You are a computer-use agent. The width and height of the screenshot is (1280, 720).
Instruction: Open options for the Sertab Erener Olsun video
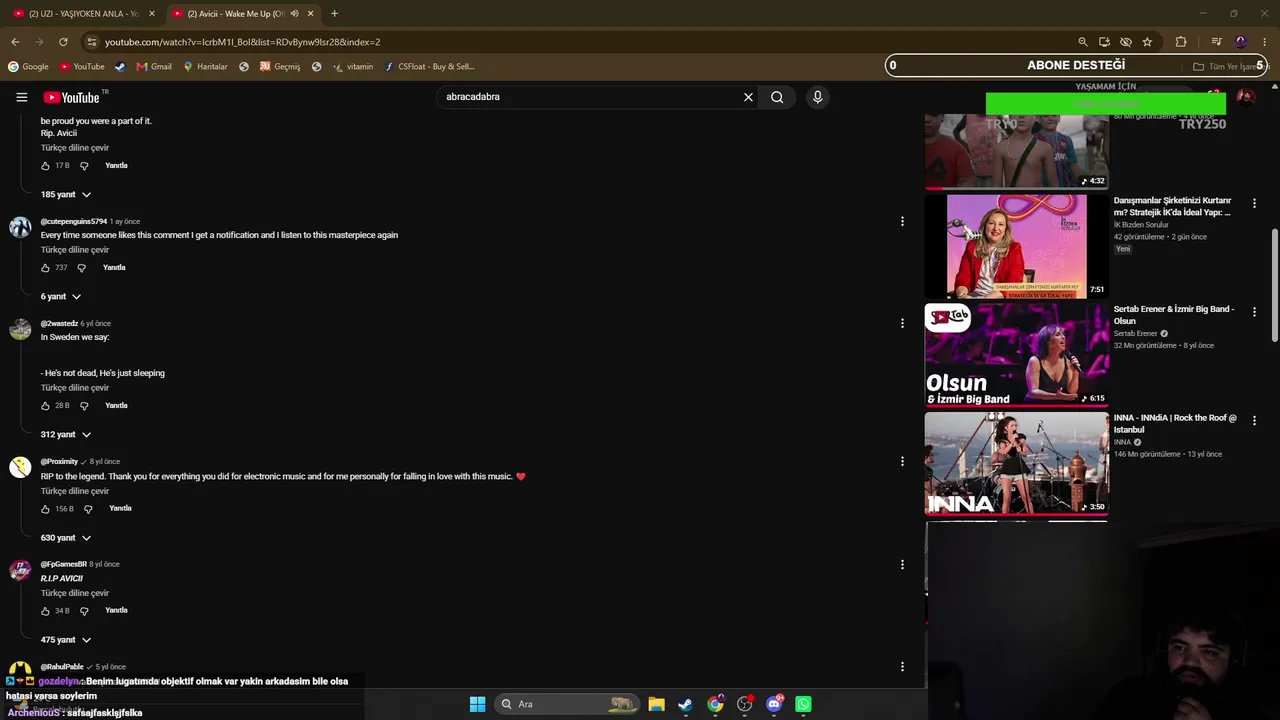(1254, 312)
